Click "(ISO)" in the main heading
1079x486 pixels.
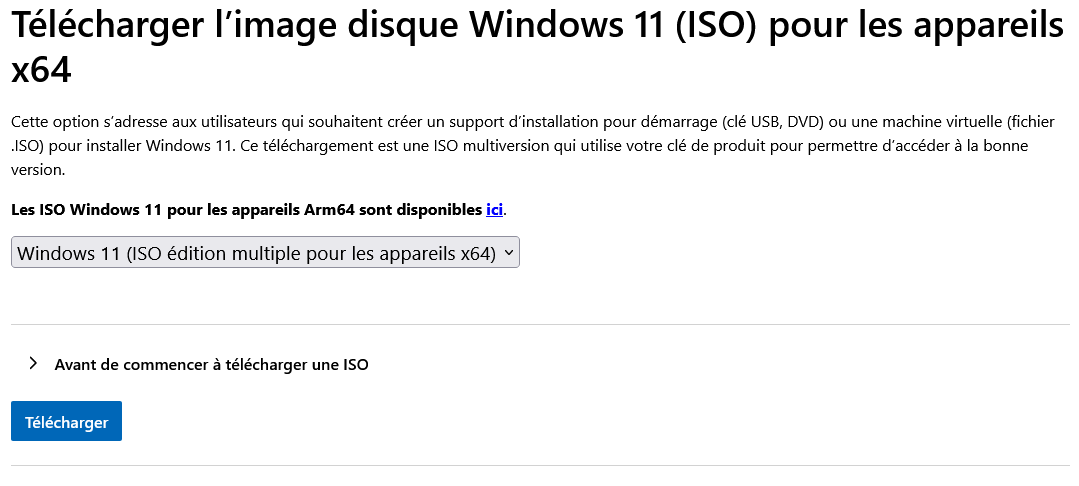[x=706, y=27]
